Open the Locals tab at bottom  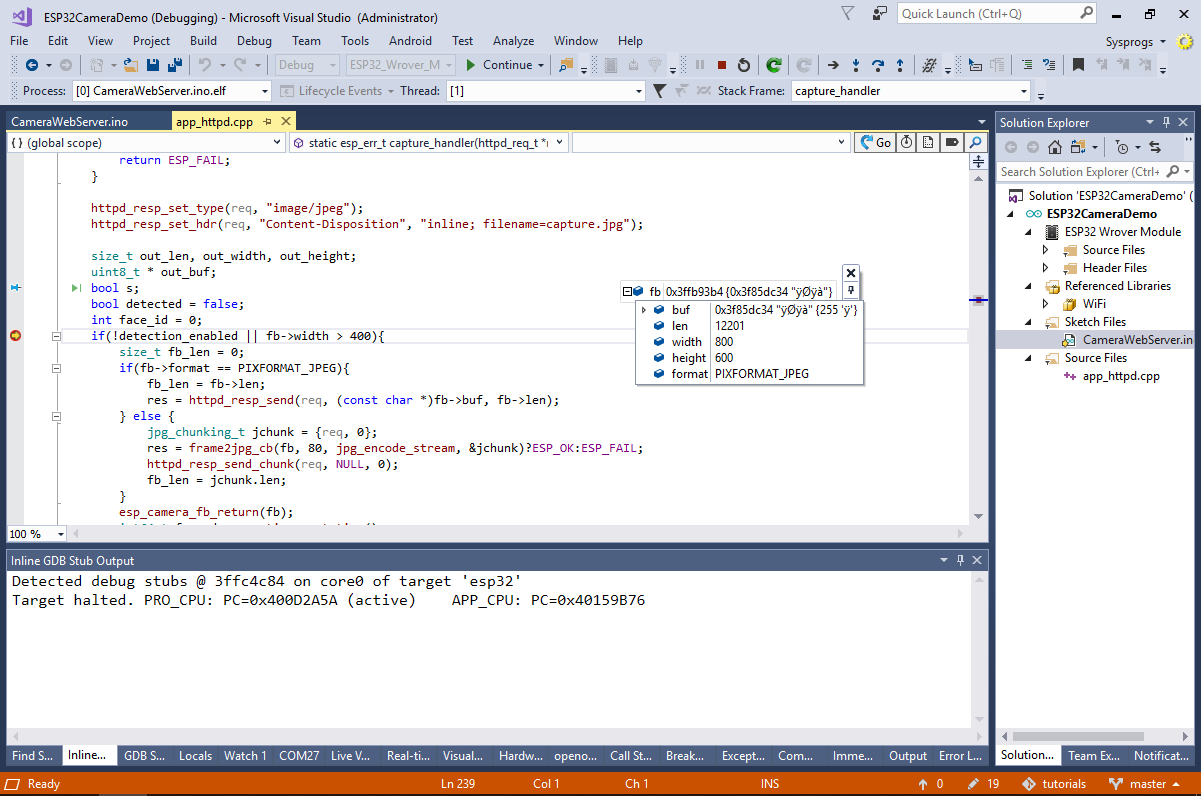pyautogui.click(x=195, y=756)
